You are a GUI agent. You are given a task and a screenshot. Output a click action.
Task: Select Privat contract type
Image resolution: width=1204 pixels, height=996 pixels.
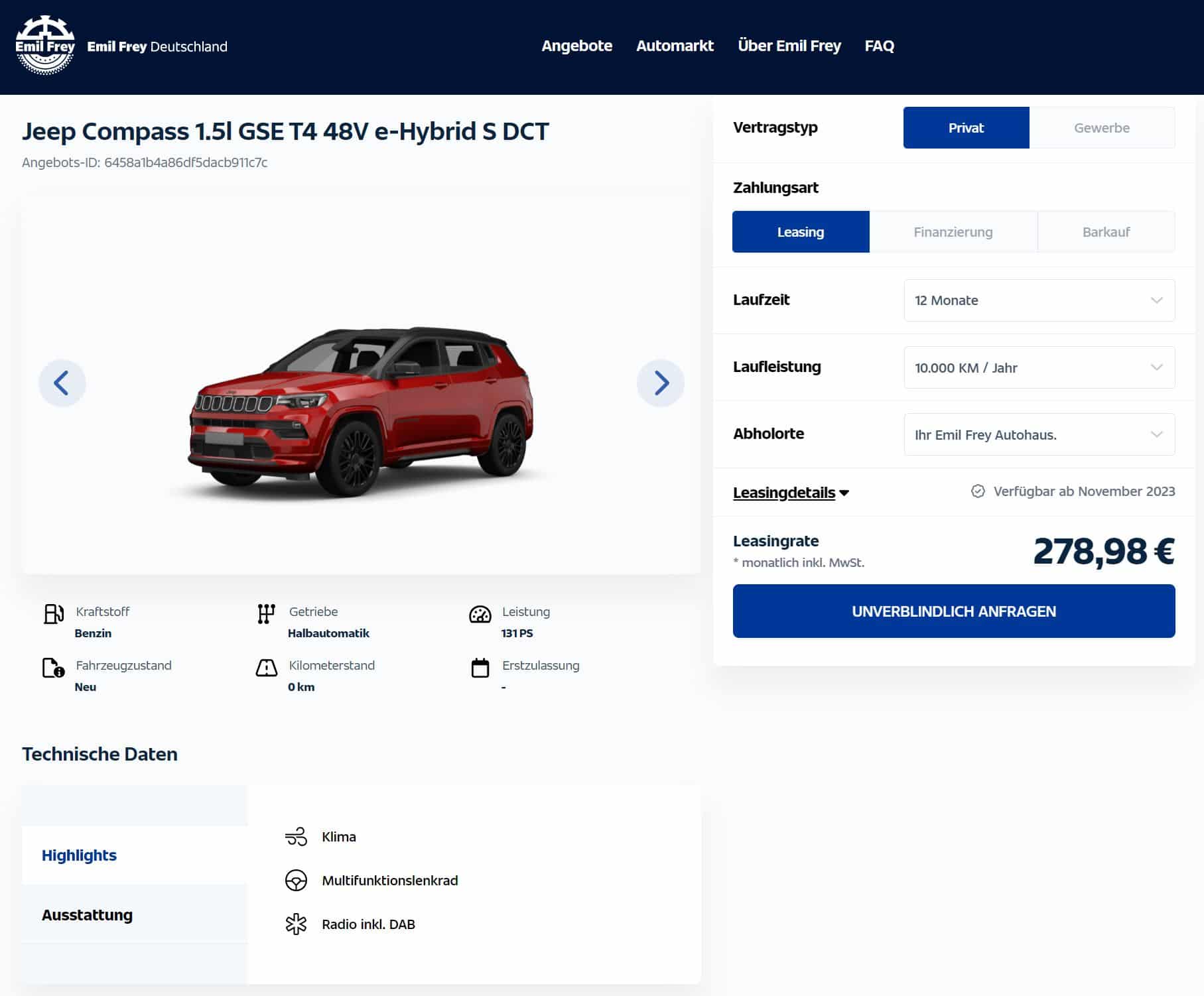click(966, 127)
